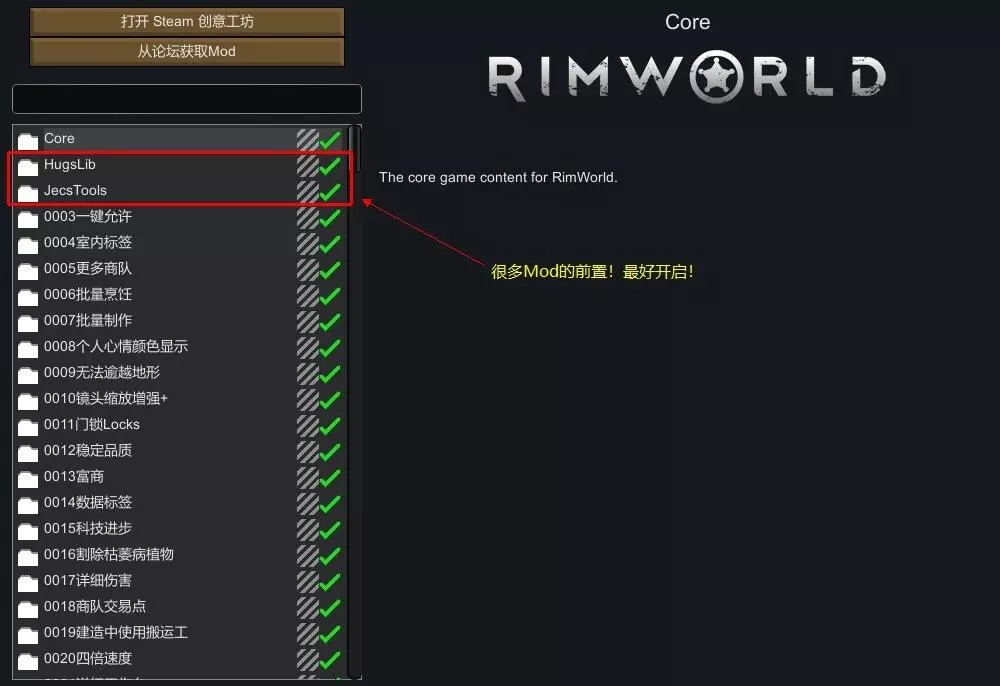
Task: Click folder icon of 0013富商
Action: pyautogui.click(x=28, y=478)
